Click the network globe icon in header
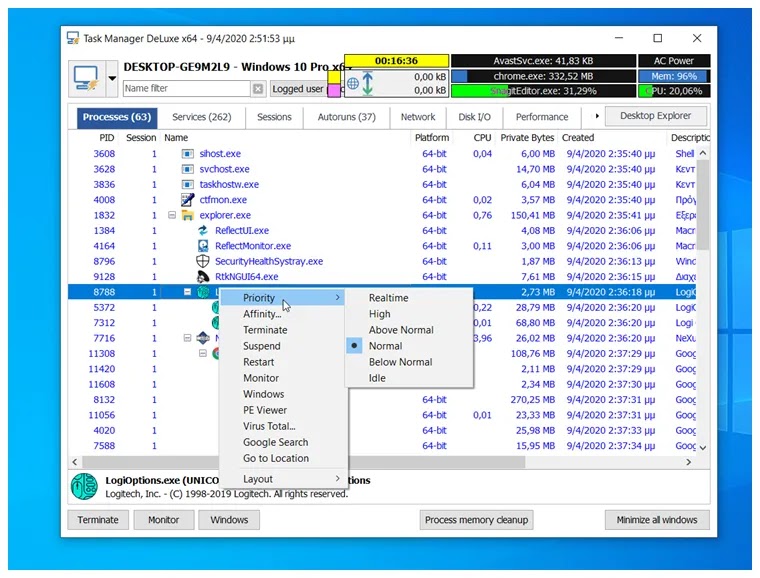Image resolution: width=760 pixels, height=578 pixels. pos(353,84)
